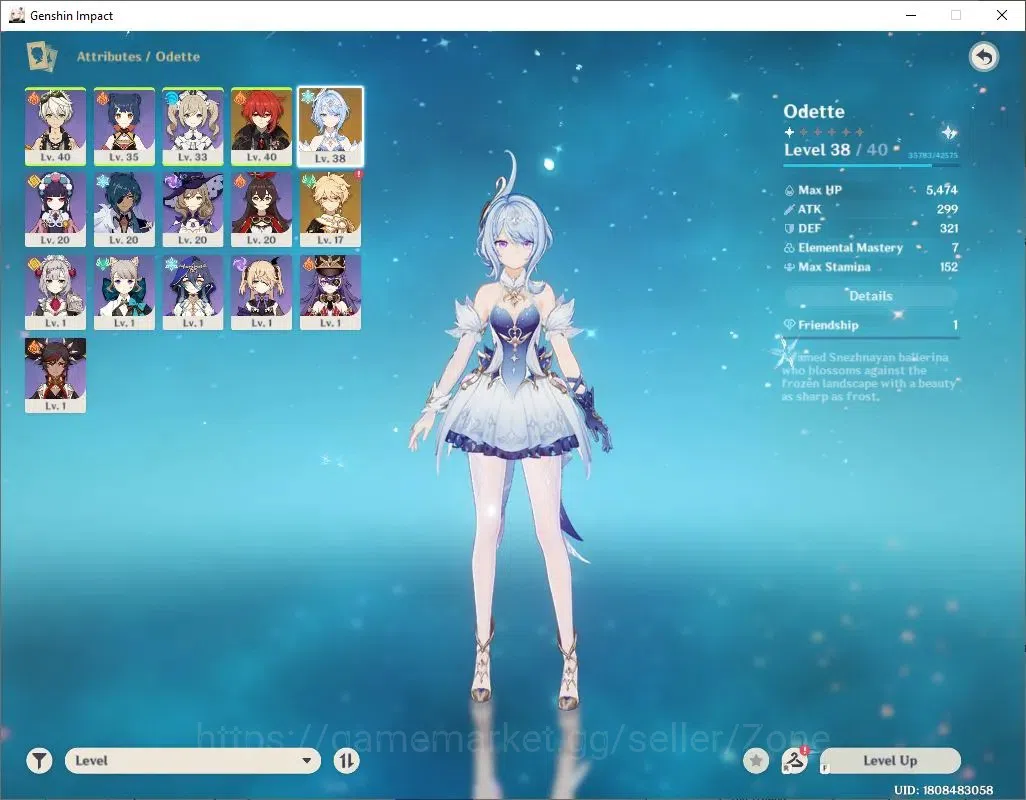Select the dark-skinned Lv. 1 character in last row
Screen dimensions: 1026x800
pos(56,375)
